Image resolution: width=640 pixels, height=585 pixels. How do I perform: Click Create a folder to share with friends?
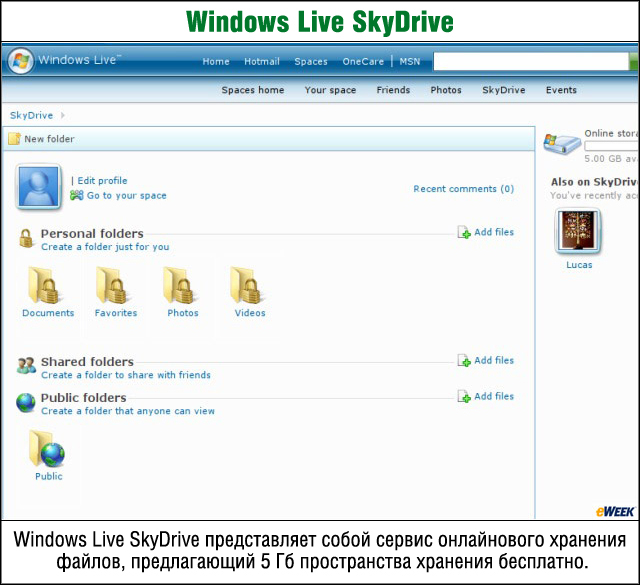pos(126,375)
